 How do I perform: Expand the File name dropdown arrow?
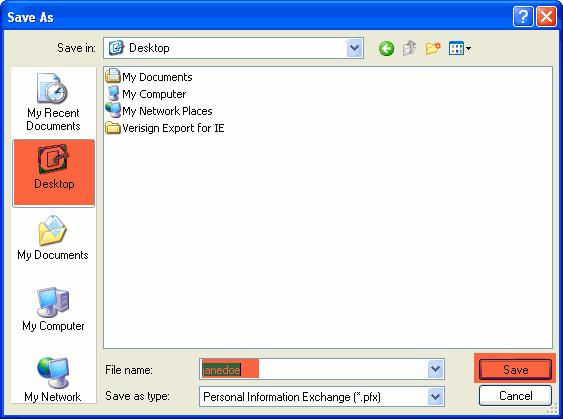coord(435,369)
